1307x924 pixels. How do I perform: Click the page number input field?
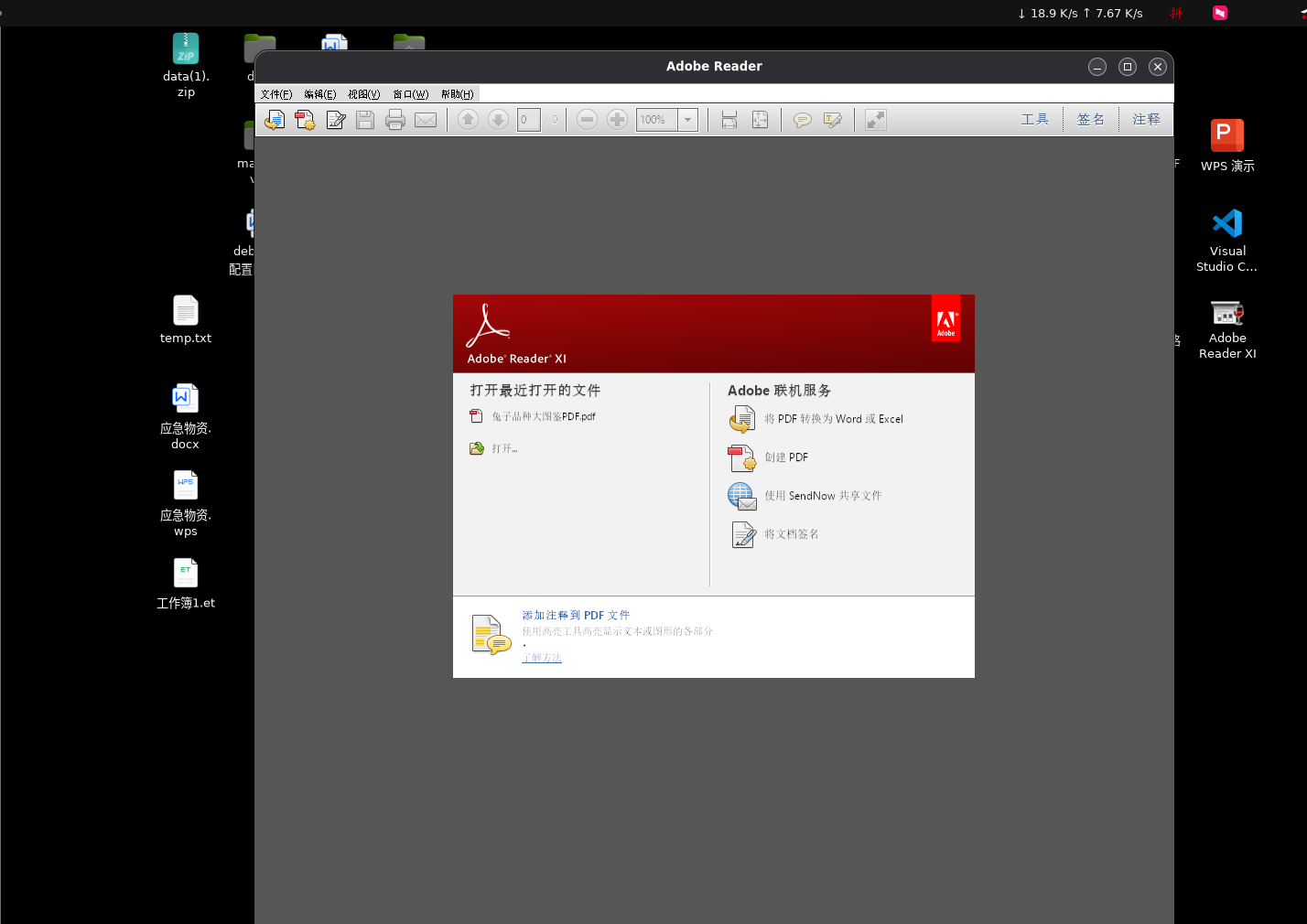click(x=529, y=120)
